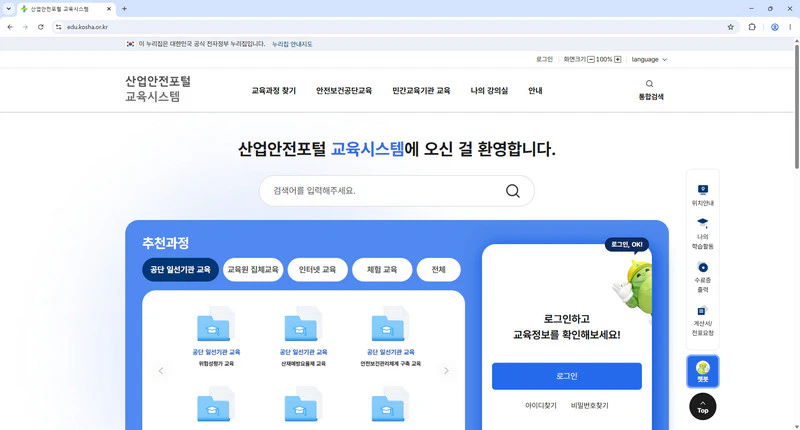The image size is (800, 430).
Task: Click 산업안전포털 교육시스템 logo
Action: [x=158, y=89]
